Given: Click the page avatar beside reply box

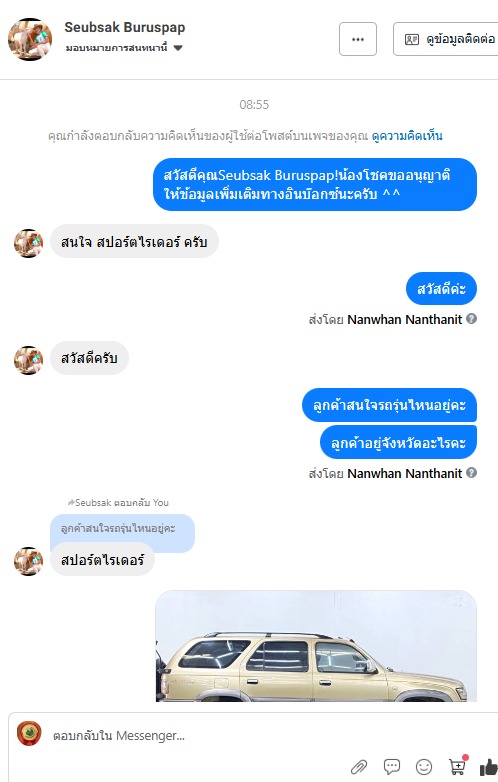Looking at the screenshot, I should 29,735.
